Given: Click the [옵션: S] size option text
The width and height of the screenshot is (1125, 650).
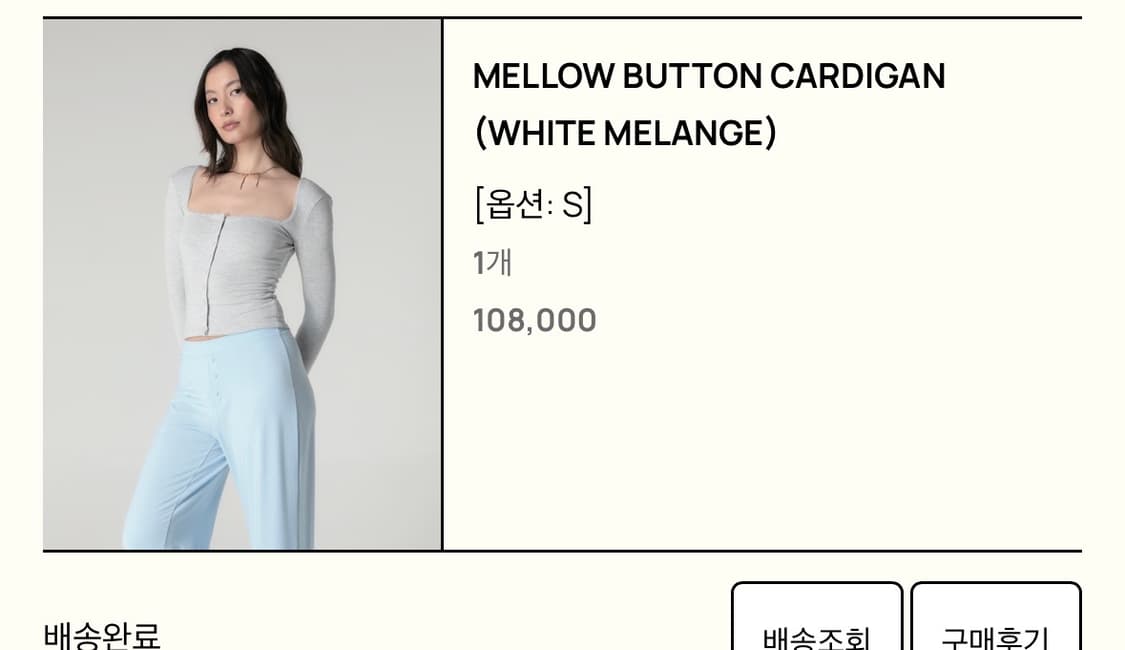Looking at the screenshot, I should click(x=530, y=205).
